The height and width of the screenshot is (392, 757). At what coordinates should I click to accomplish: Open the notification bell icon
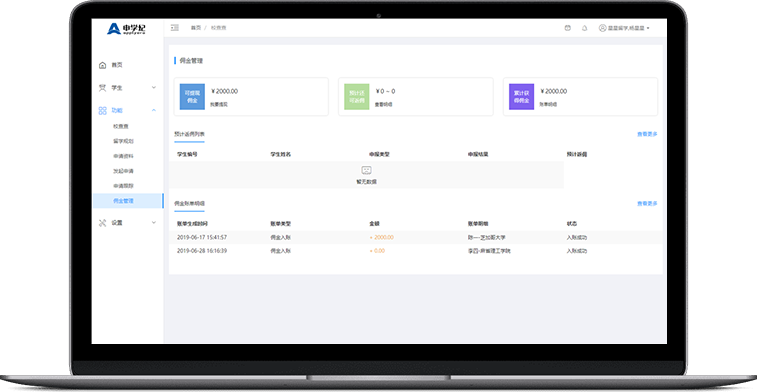pyautogui.click(x=584, y=28)
